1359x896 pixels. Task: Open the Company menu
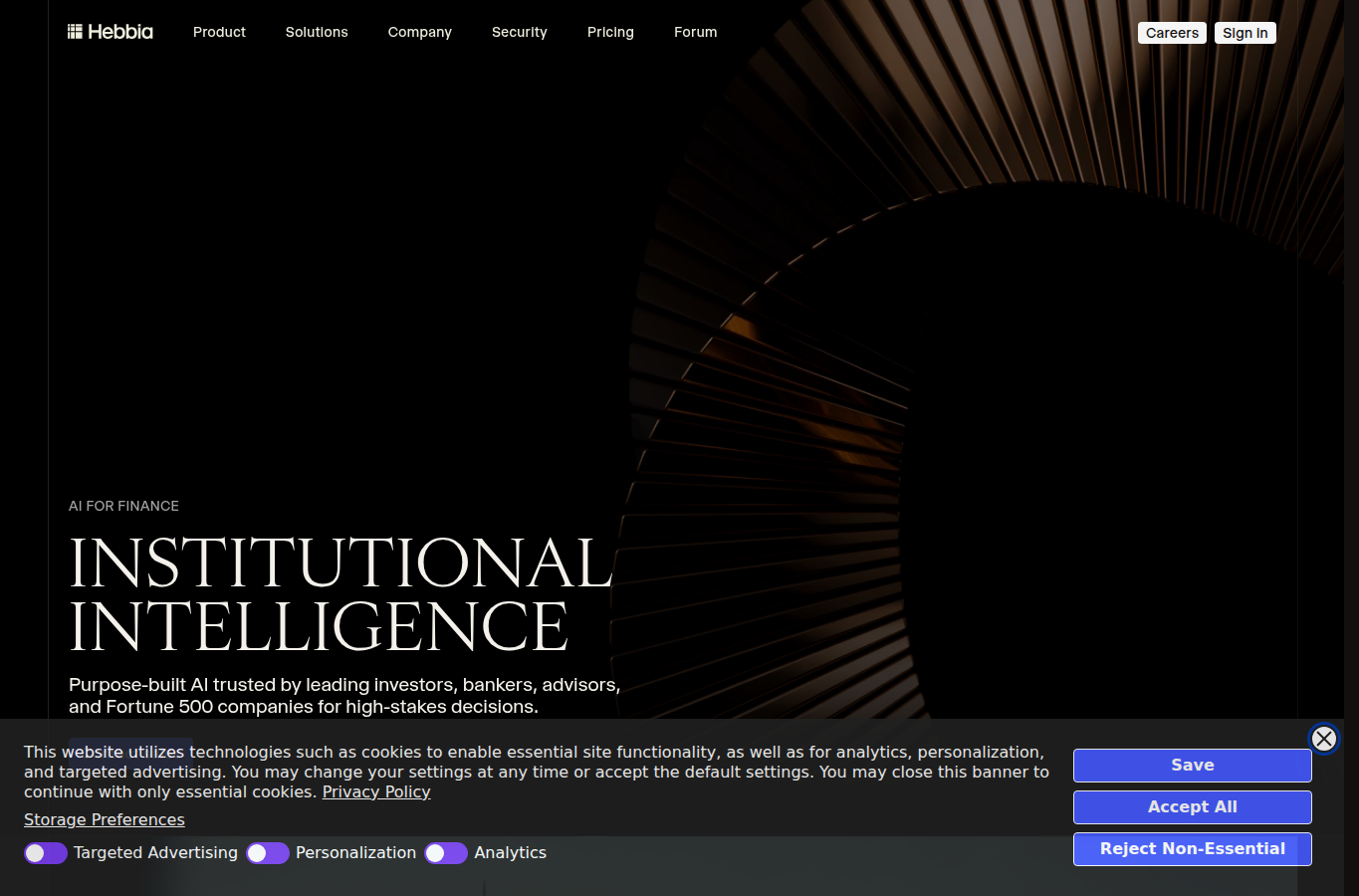point(420,32)
